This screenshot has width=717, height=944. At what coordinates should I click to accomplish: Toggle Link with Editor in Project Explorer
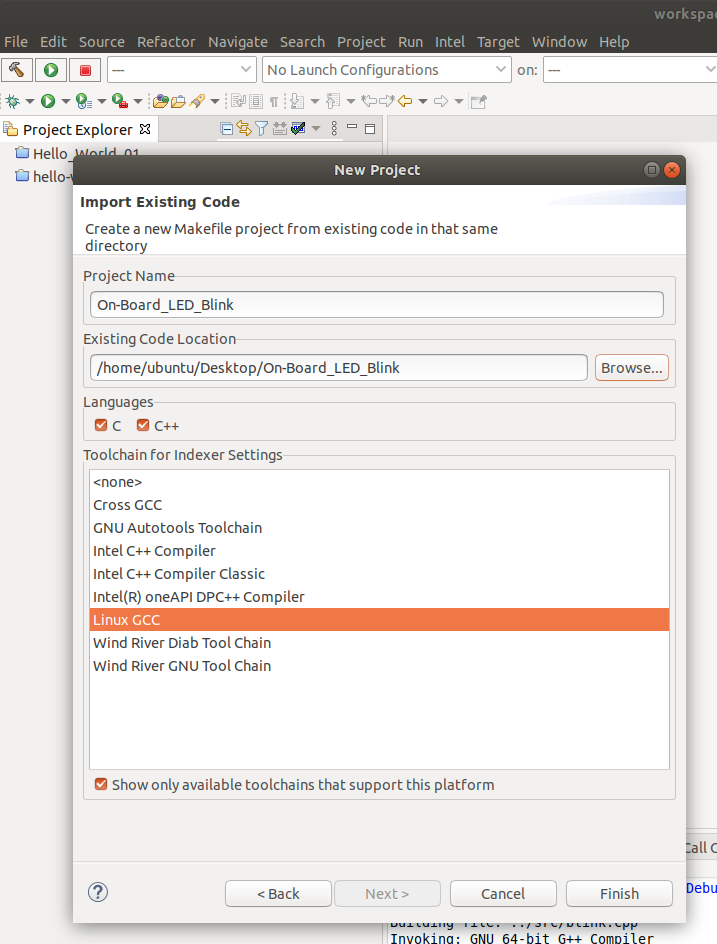[244, 129]
